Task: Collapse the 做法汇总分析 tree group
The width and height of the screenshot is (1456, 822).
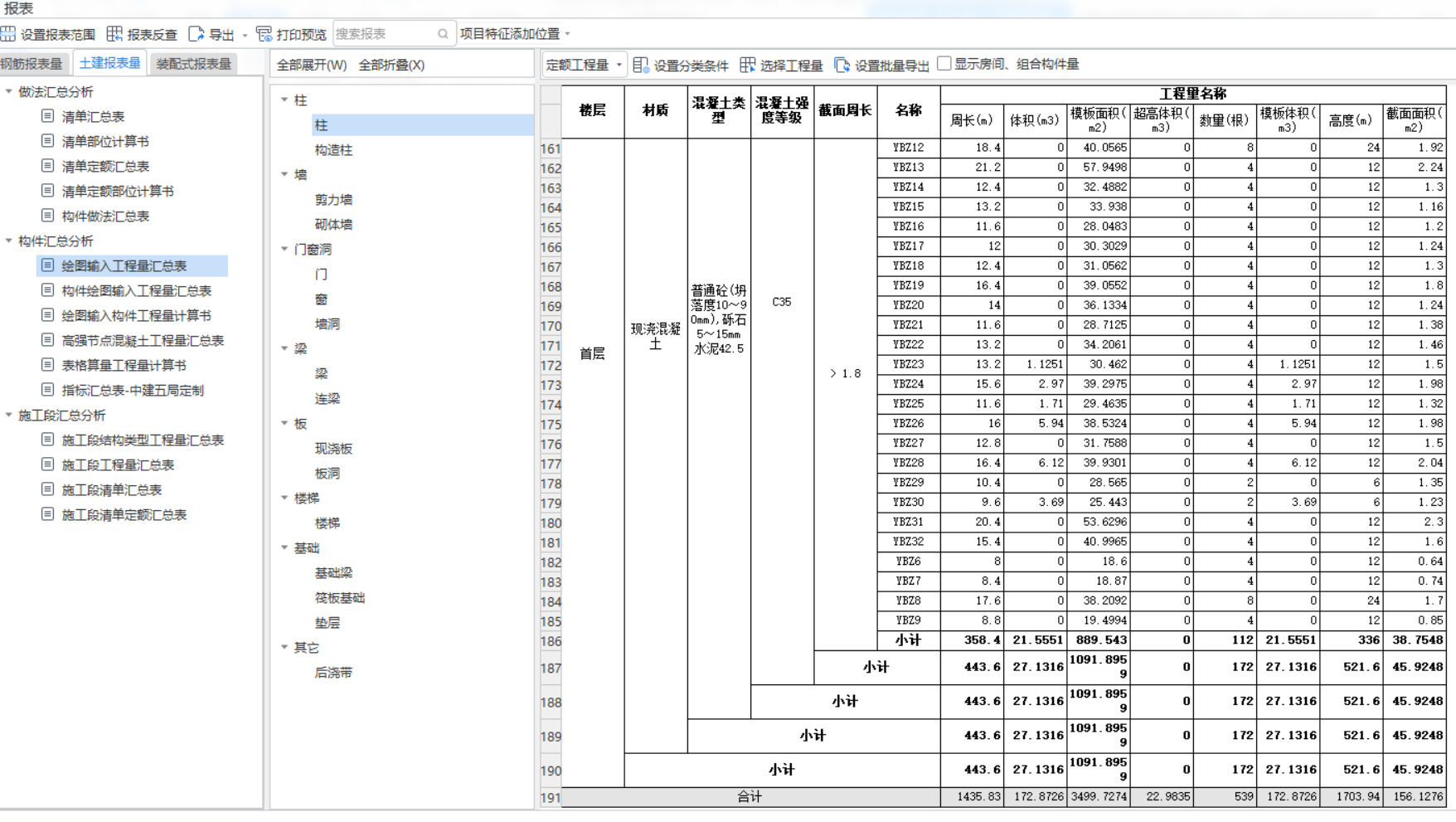Action: coord(9,91)
